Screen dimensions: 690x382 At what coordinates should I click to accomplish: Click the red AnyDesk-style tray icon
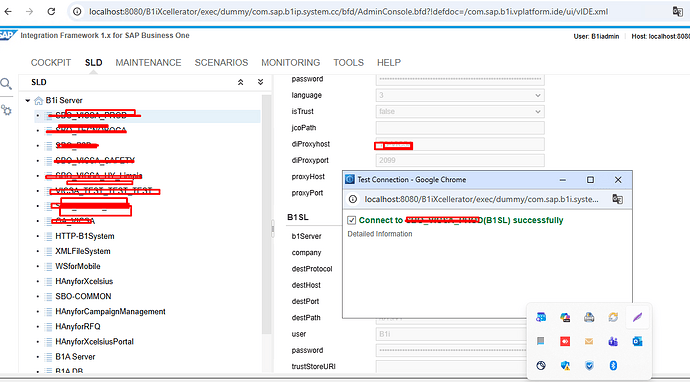click(565, 341)
